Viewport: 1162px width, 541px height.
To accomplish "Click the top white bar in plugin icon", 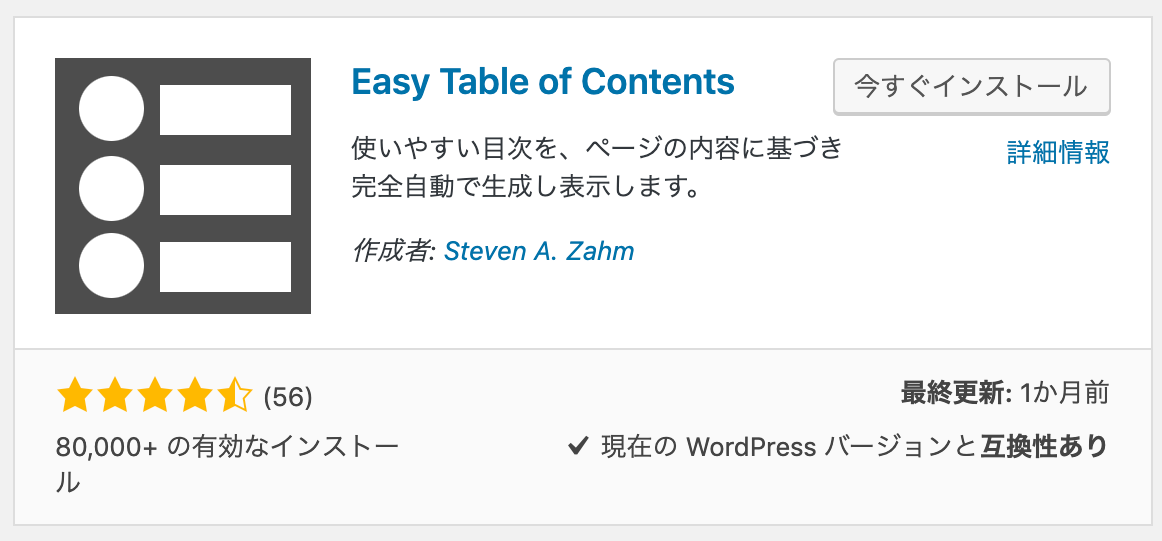I will 225,110.
